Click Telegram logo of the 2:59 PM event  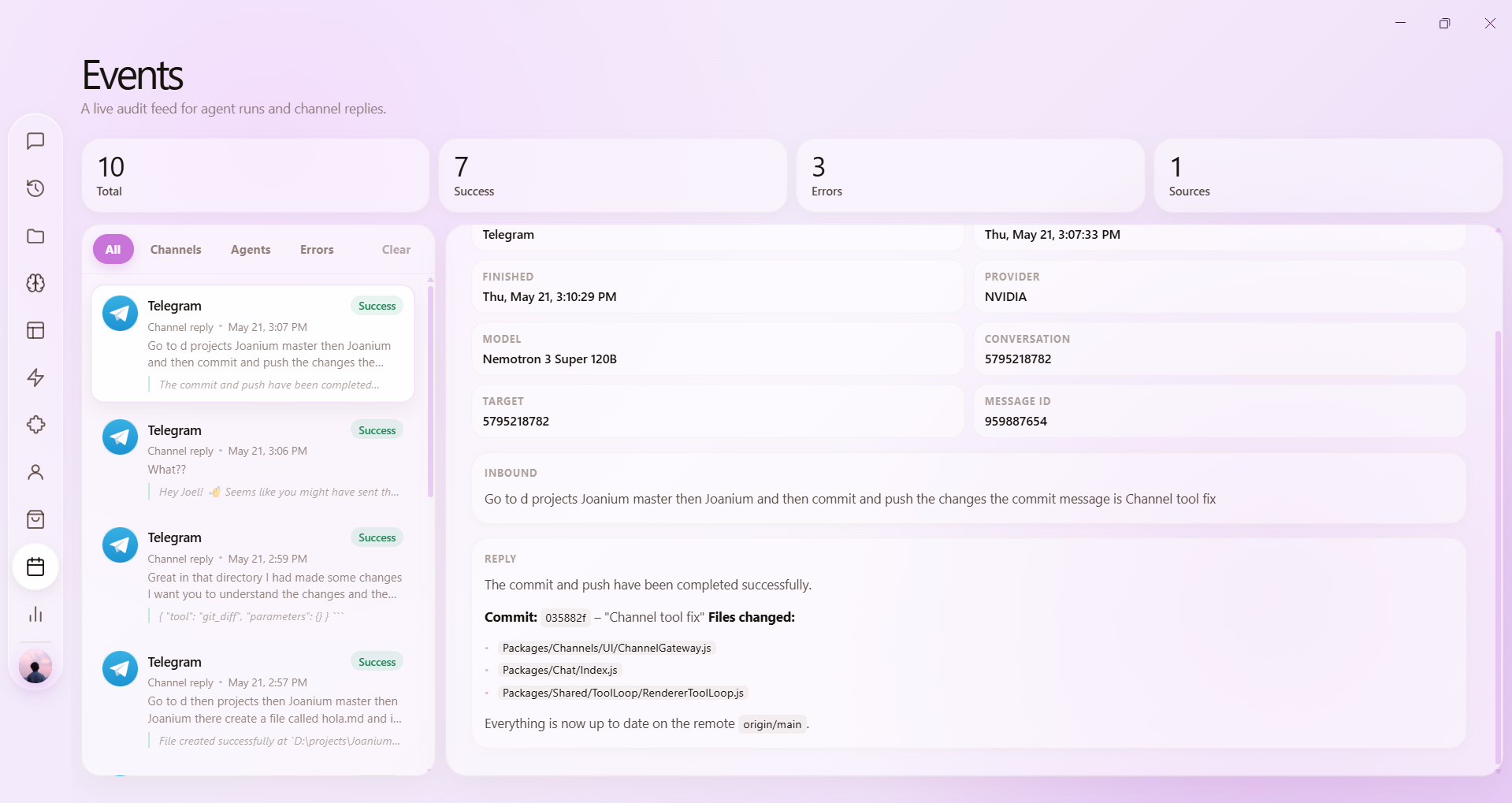click(x=121, y=545)
